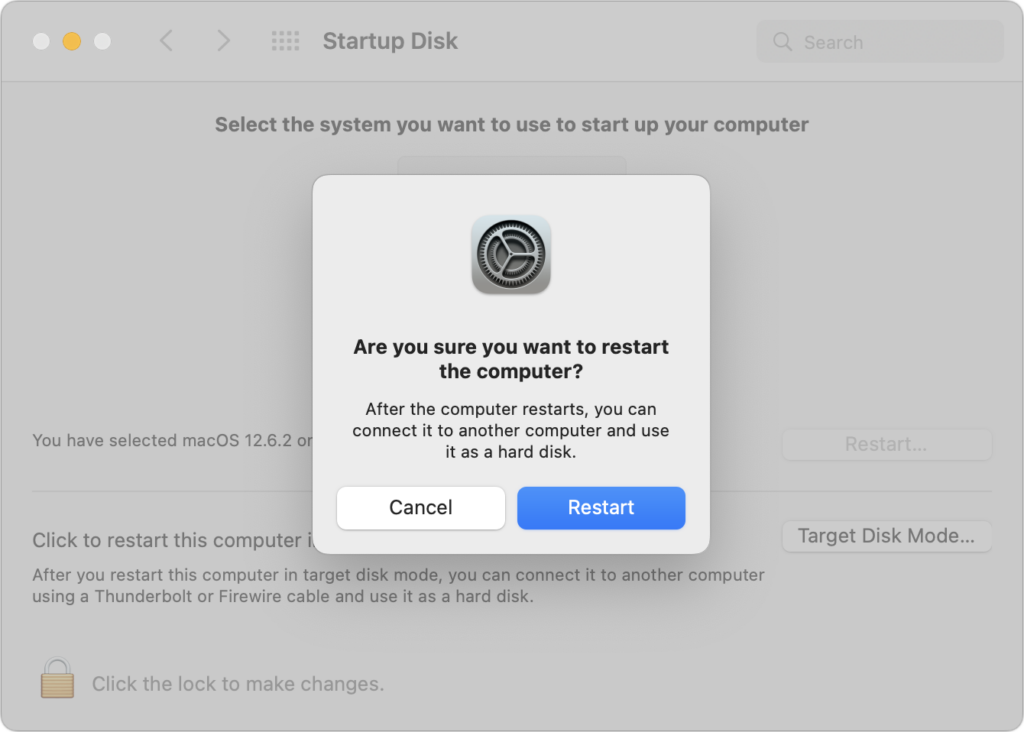Confirm with the blue Restart button
1024x732 pixels.
coord(601,508)
